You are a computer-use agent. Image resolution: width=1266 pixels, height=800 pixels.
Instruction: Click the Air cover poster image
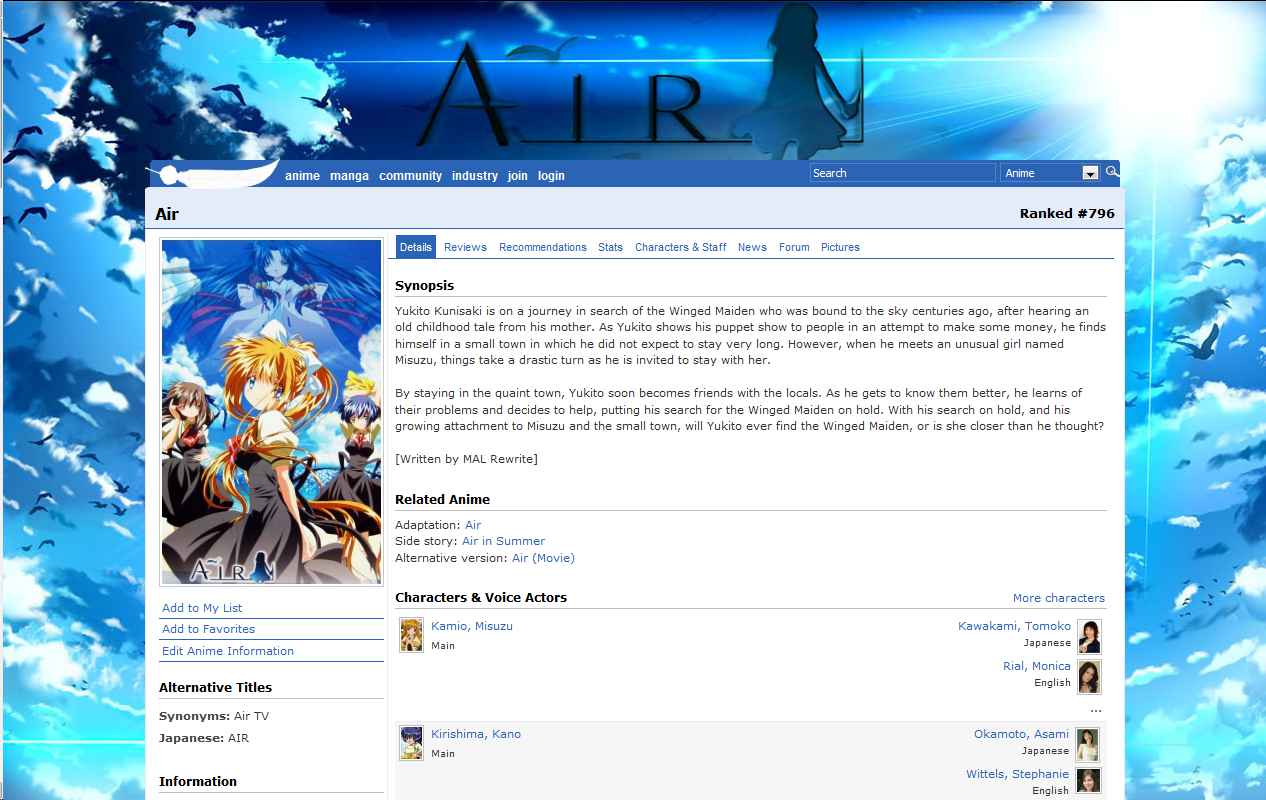[x=271, y=411]
